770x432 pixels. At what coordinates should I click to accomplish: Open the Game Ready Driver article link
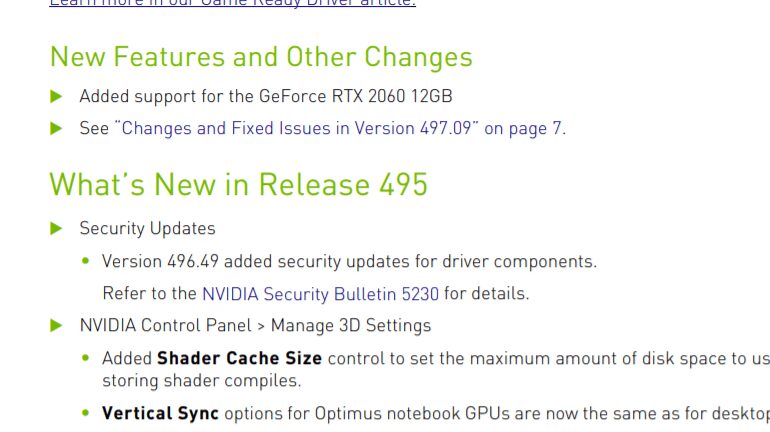click(232, 4)
